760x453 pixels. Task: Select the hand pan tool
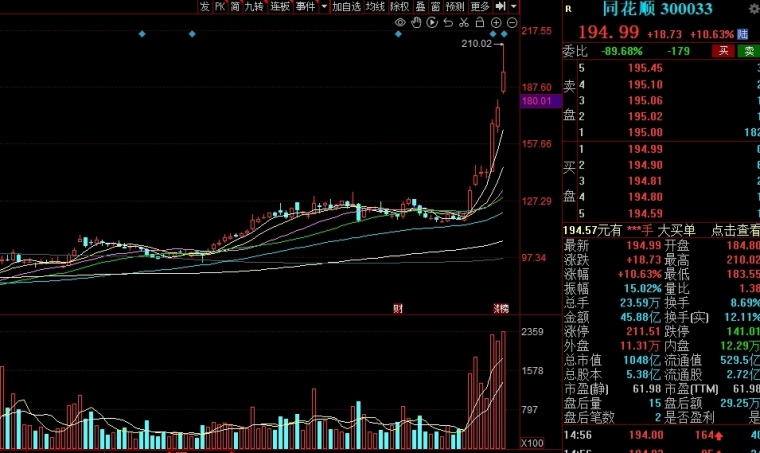point(416,22)
